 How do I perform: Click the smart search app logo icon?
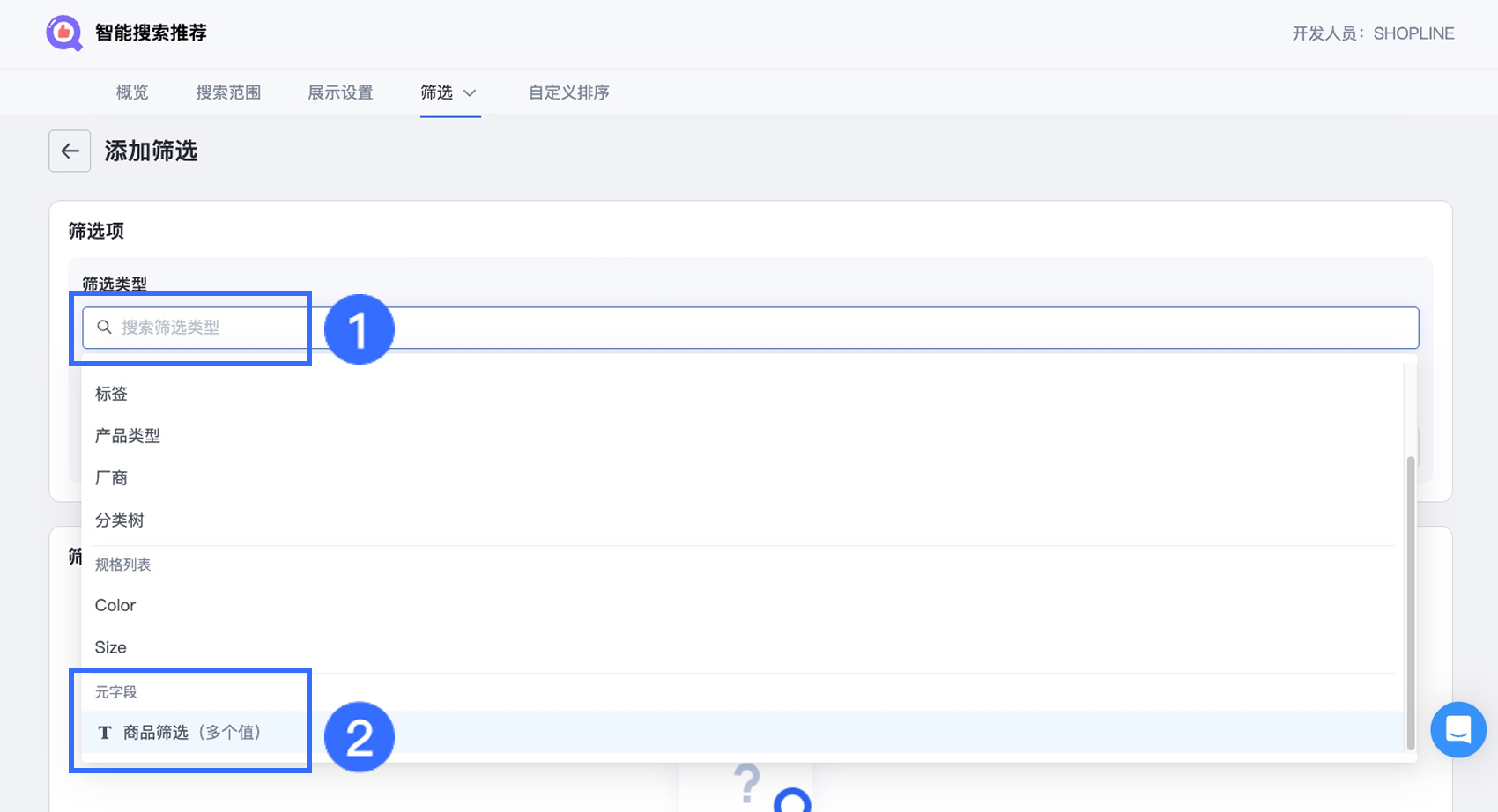tap(63, 33)
